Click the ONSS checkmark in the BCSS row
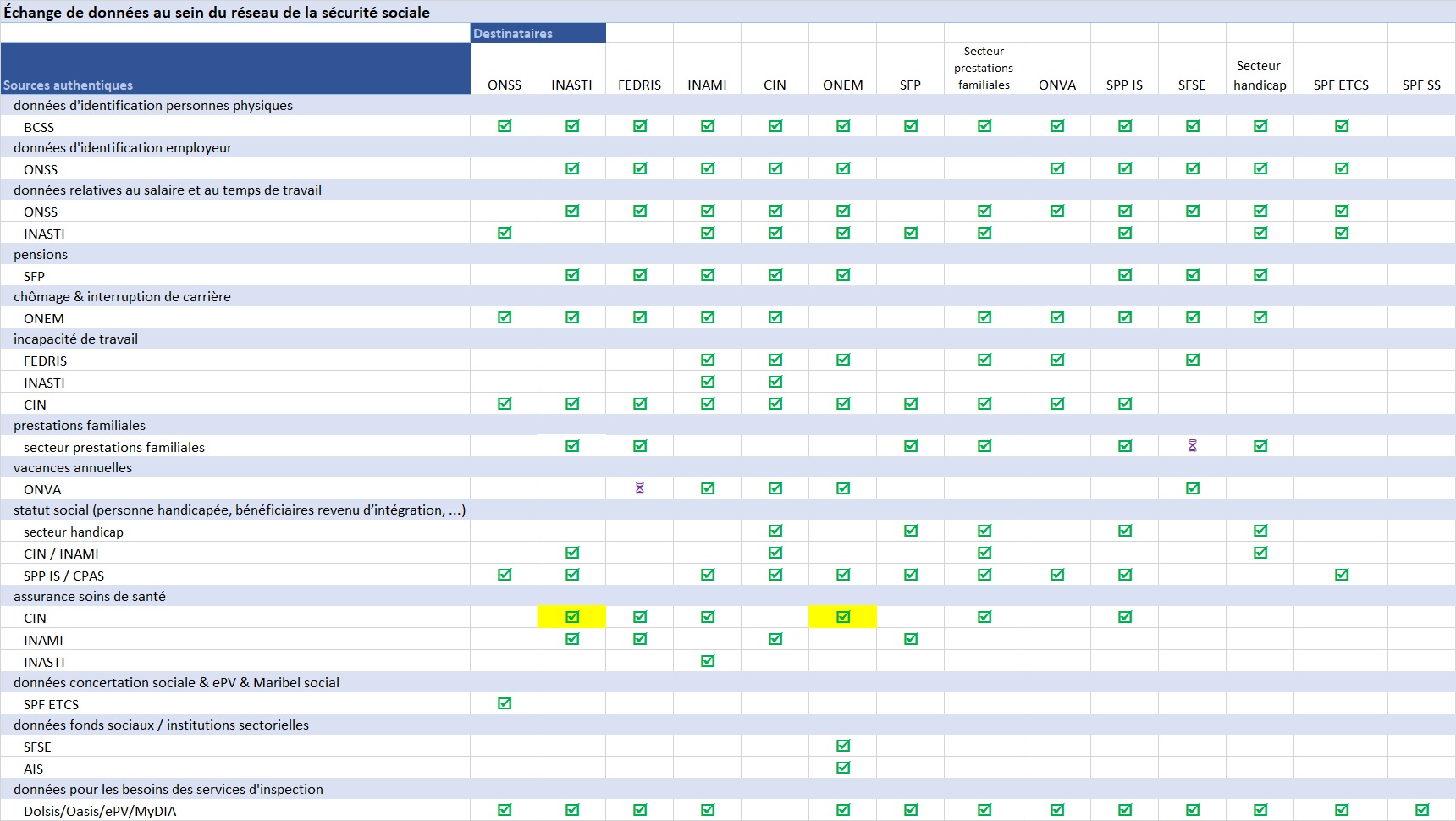The height and width of the screenshot is (821, 1456). tap(505, 126)
